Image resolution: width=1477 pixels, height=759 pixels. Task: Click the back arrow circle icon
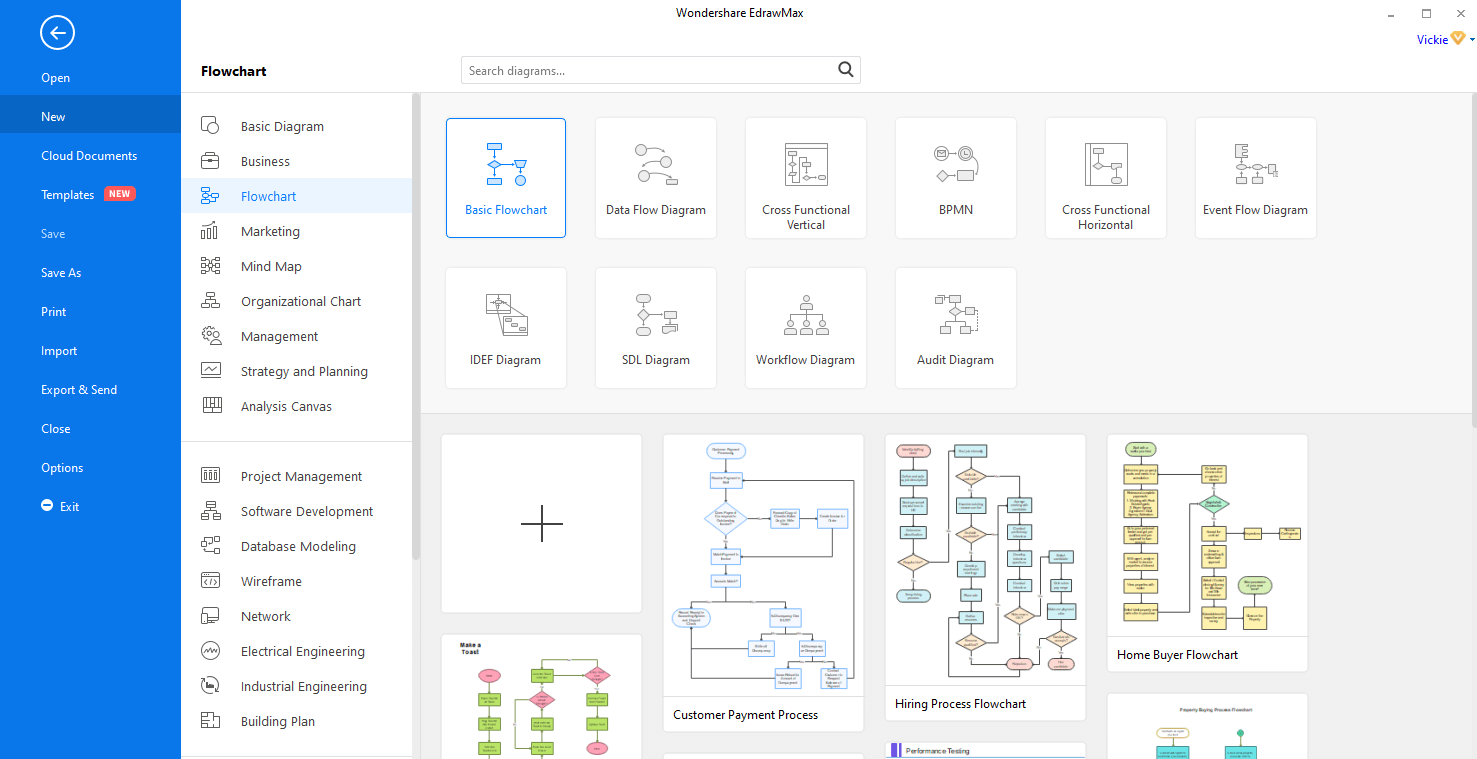(57, 33)
